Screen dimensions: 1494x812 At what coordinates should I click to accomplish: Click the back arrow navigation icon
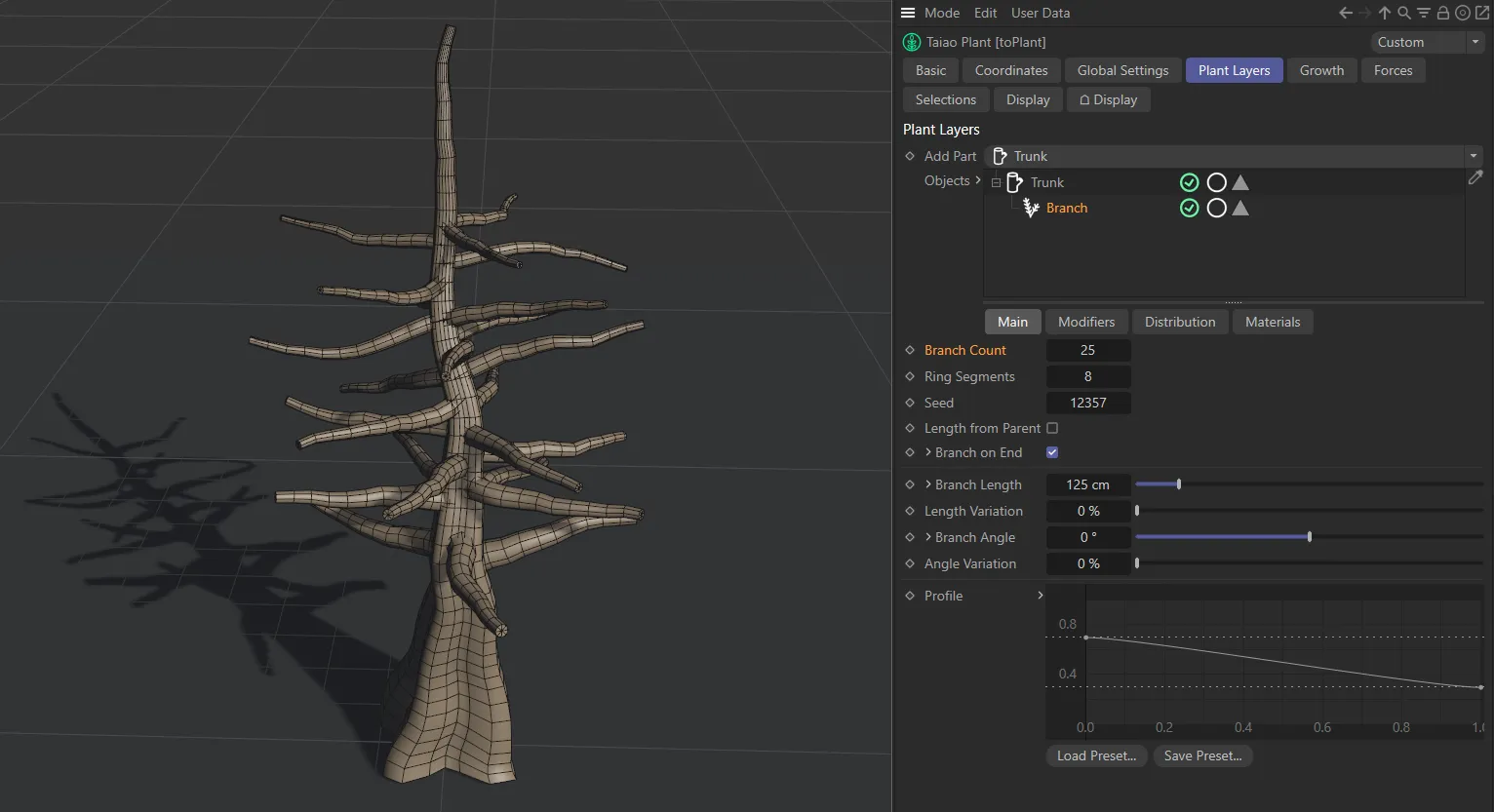[x=1344, y=13]
